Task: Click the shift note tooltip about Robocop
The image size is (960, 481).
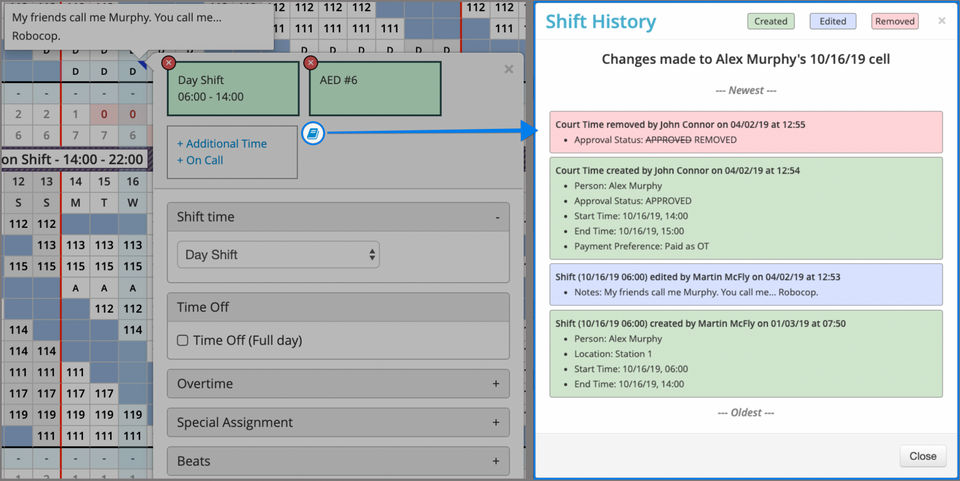Action: tap(139, 26)
